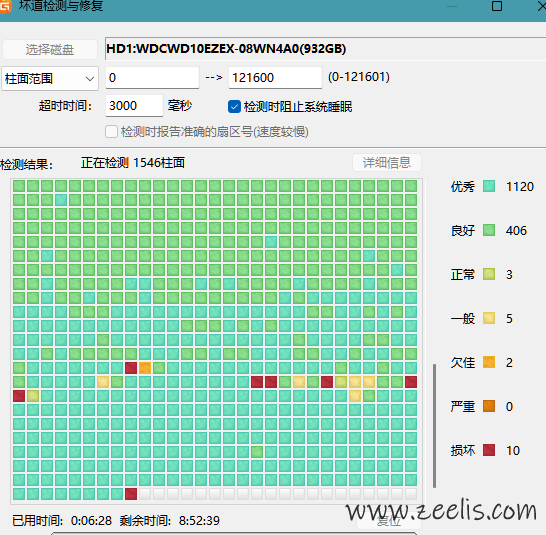Click the end cylinder field showing 121600
The image size is (546, 535).
coord(275,77)
